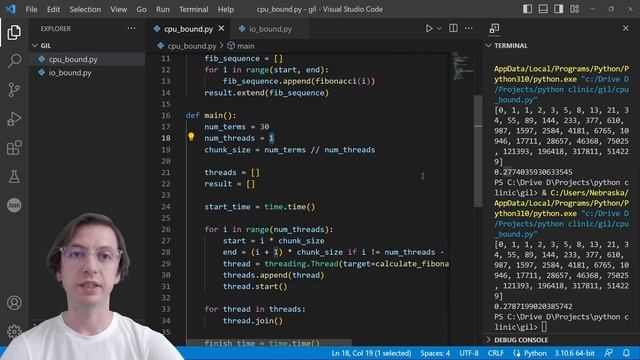Screen dimensions: 640x360
Task: Click the VS Code logo icon
Action: tap(10, 9)
